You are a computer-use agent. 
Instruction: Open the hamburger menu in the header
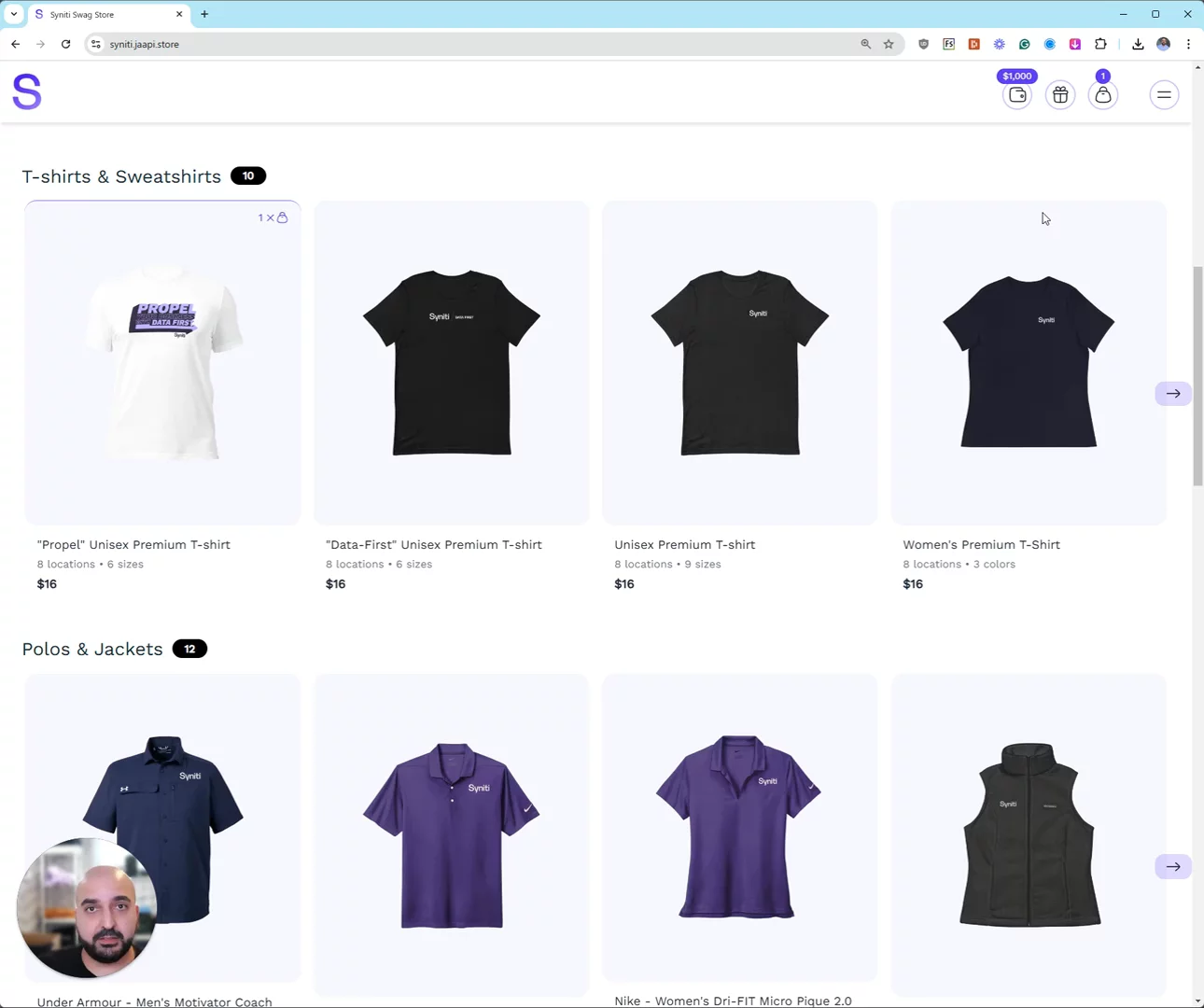point(1164,95)
